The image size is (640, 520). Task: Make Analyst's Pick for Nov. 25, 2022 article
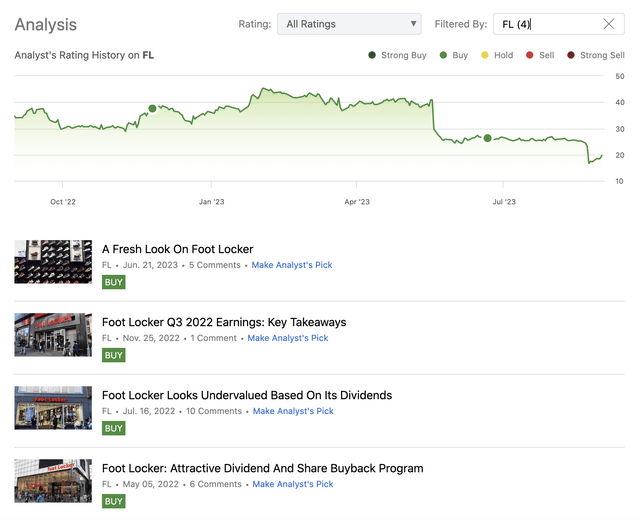tap(288, 338)
